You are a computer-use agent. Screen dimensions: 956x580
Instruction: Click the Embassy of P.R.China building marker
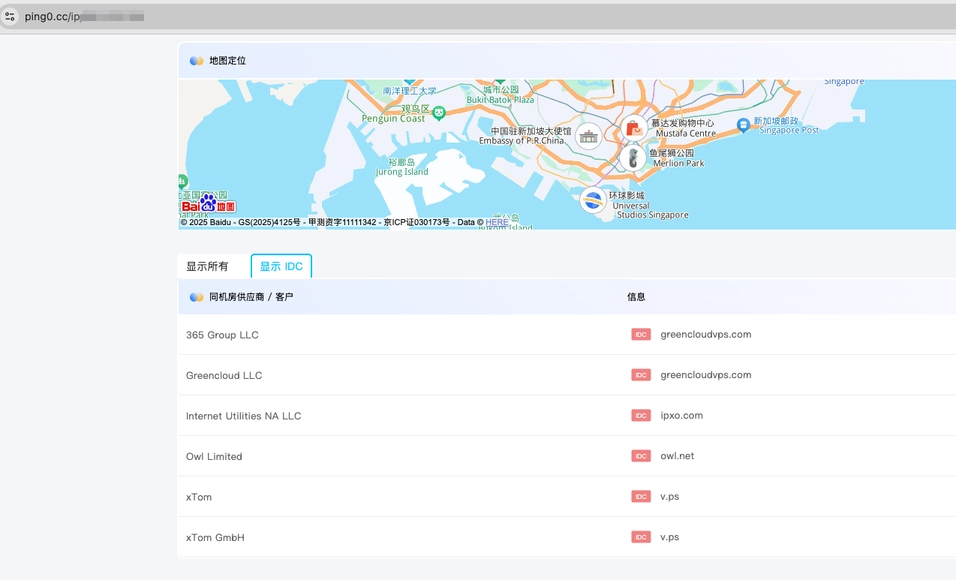click(588, 136)
